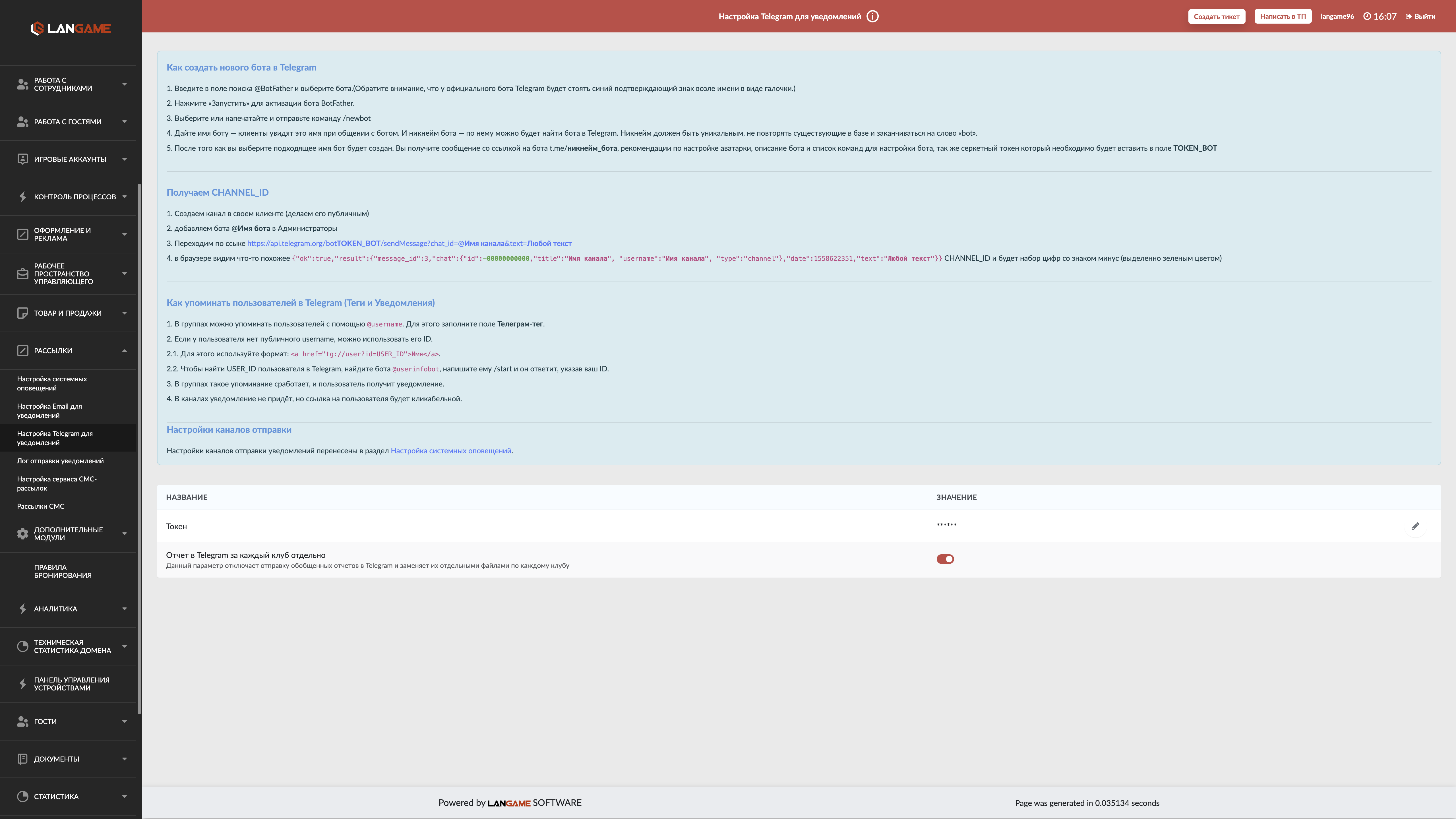Image resolution: width=1456 pixels, height=819 pixels.
Task: Click the clock icon near 16:07
Action: coord(1367,16)
